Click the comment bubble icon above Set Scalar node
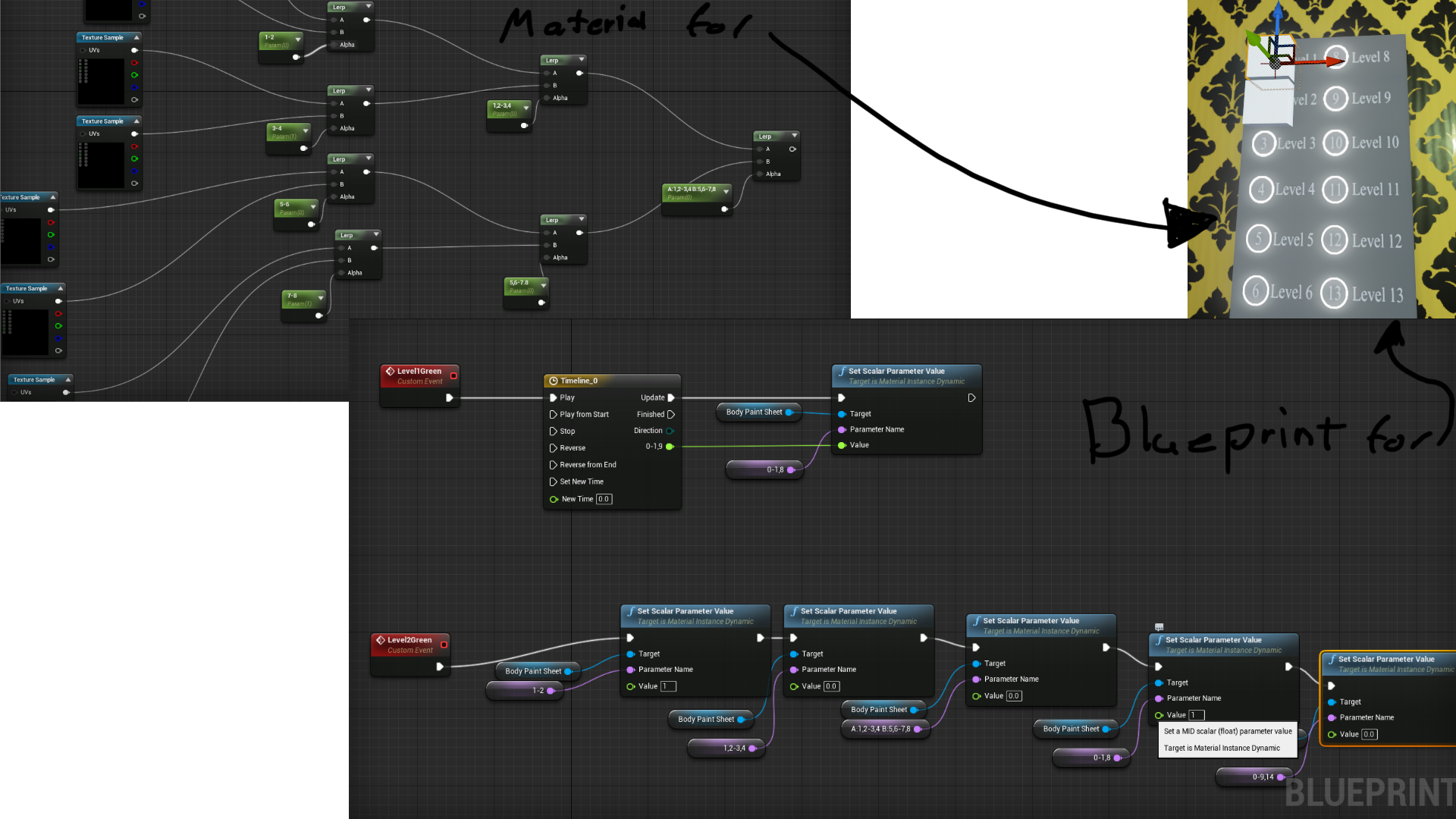 1159,627
